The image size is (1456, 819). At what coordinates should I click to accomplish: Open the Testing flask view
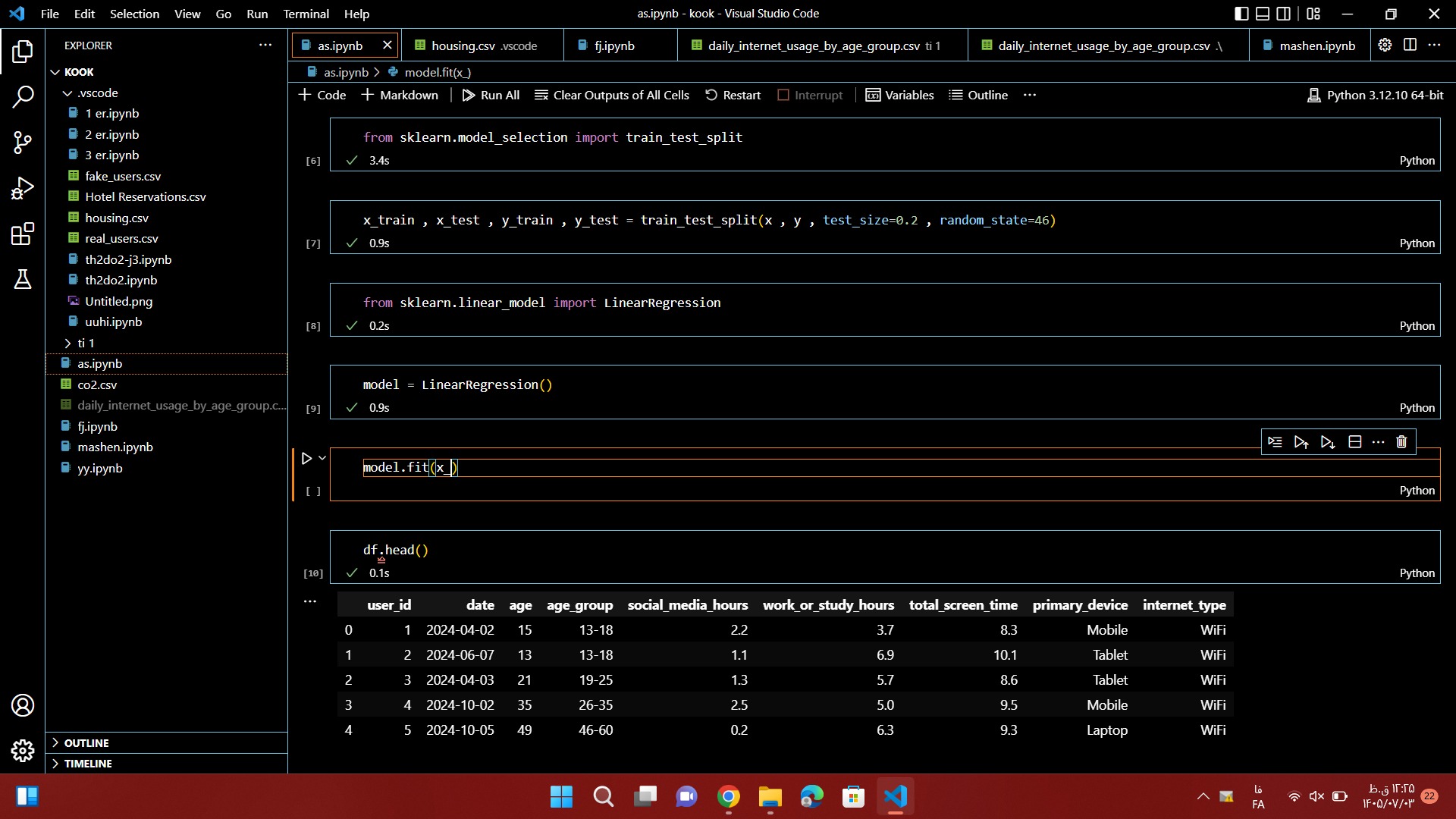23,279
